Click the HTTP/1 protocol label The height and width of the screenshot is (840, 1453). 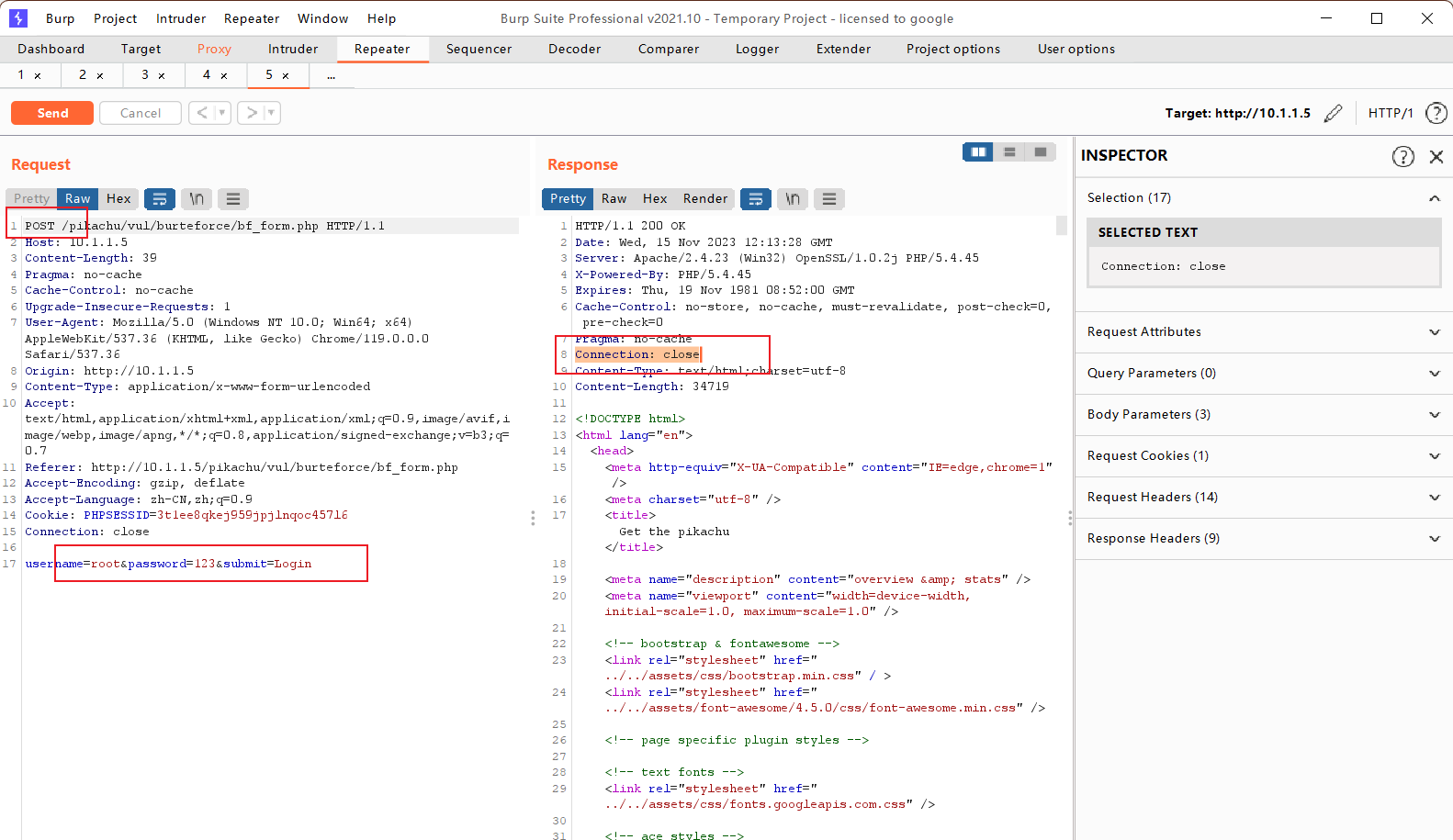pyautogui.click(x=1391, y=113)
